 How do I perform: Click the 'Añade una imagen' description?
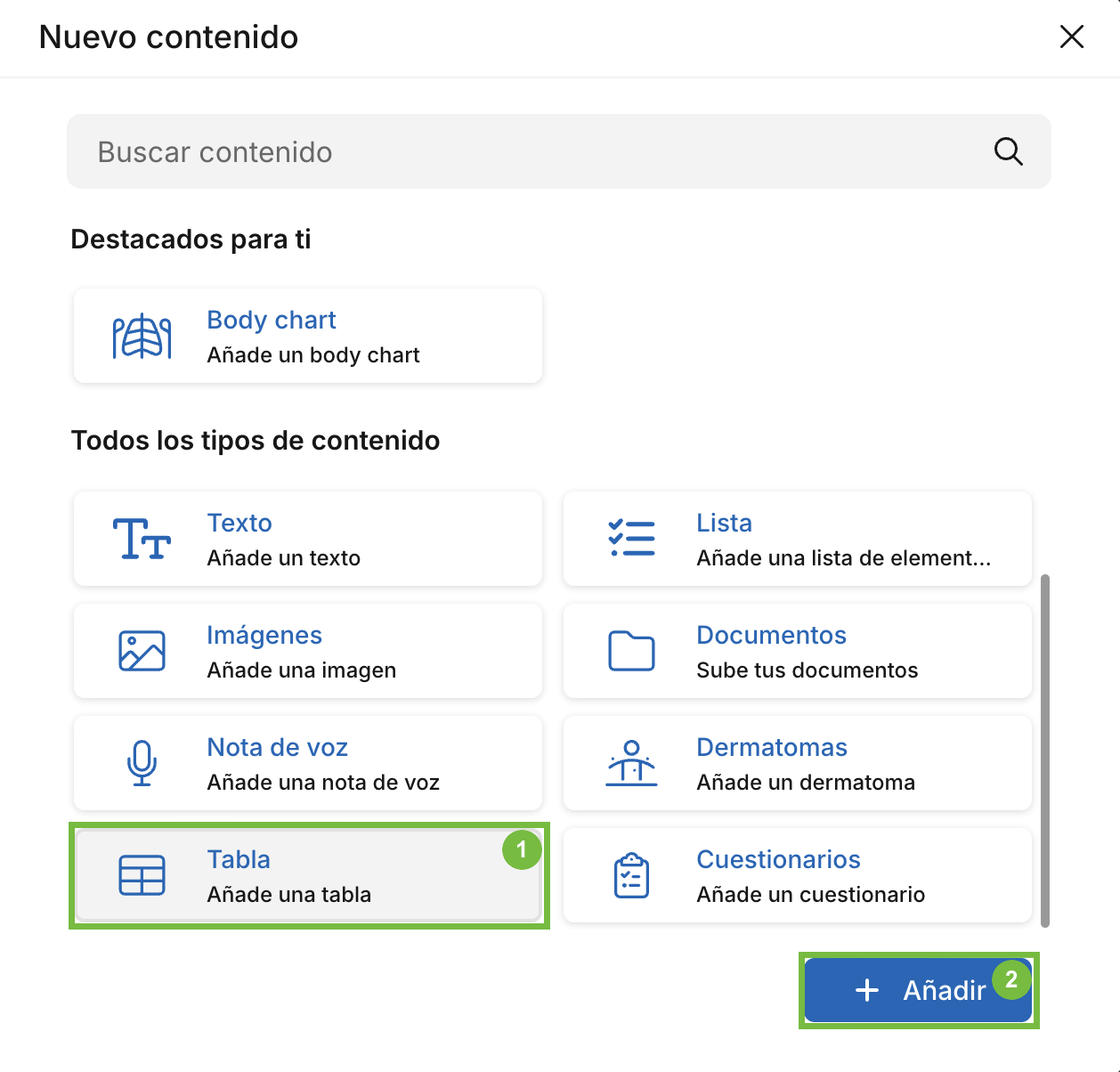[x=302, y=670]
